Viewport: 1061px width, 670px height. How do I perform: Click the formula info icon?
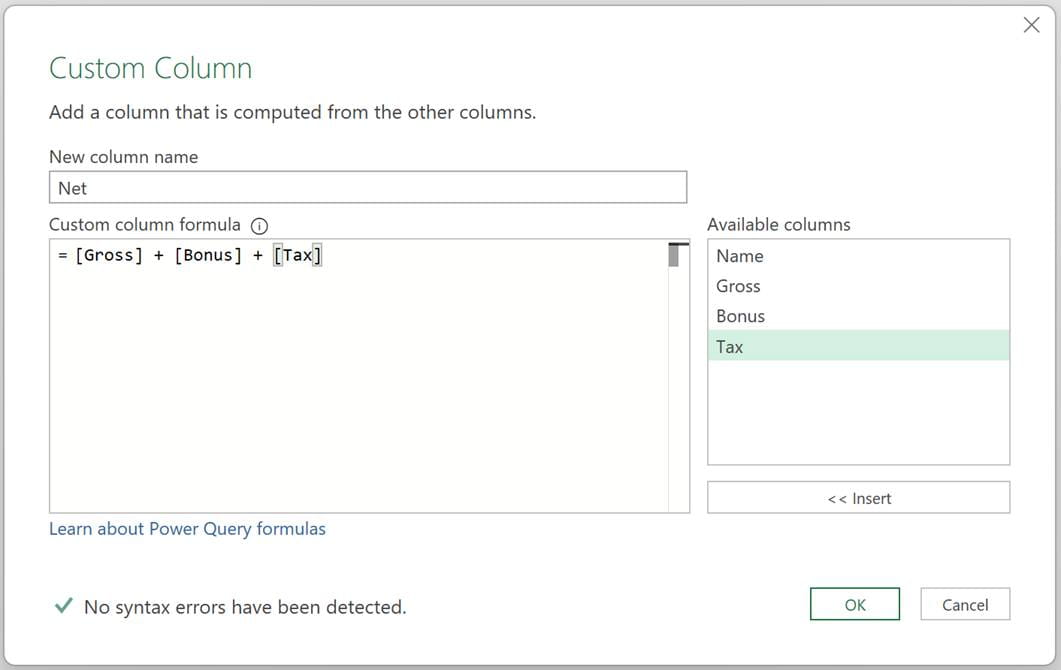(259, 226)
